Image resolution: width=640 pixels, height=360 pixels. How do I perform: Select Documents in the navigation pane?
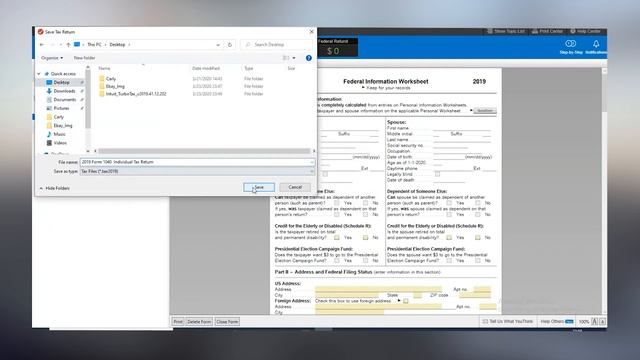pos(64,100)
